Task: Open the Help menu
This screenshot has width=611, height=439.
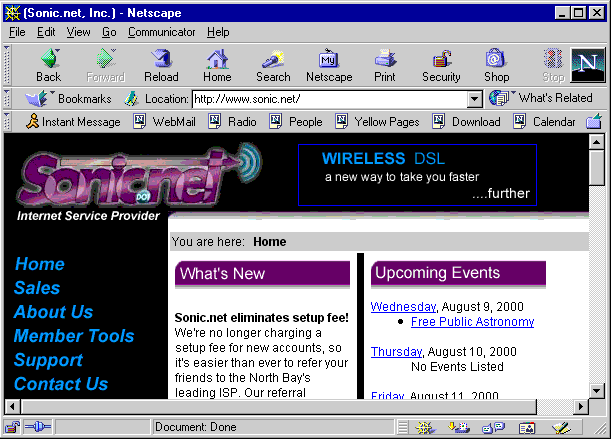Action: click(x=218, y=32)
